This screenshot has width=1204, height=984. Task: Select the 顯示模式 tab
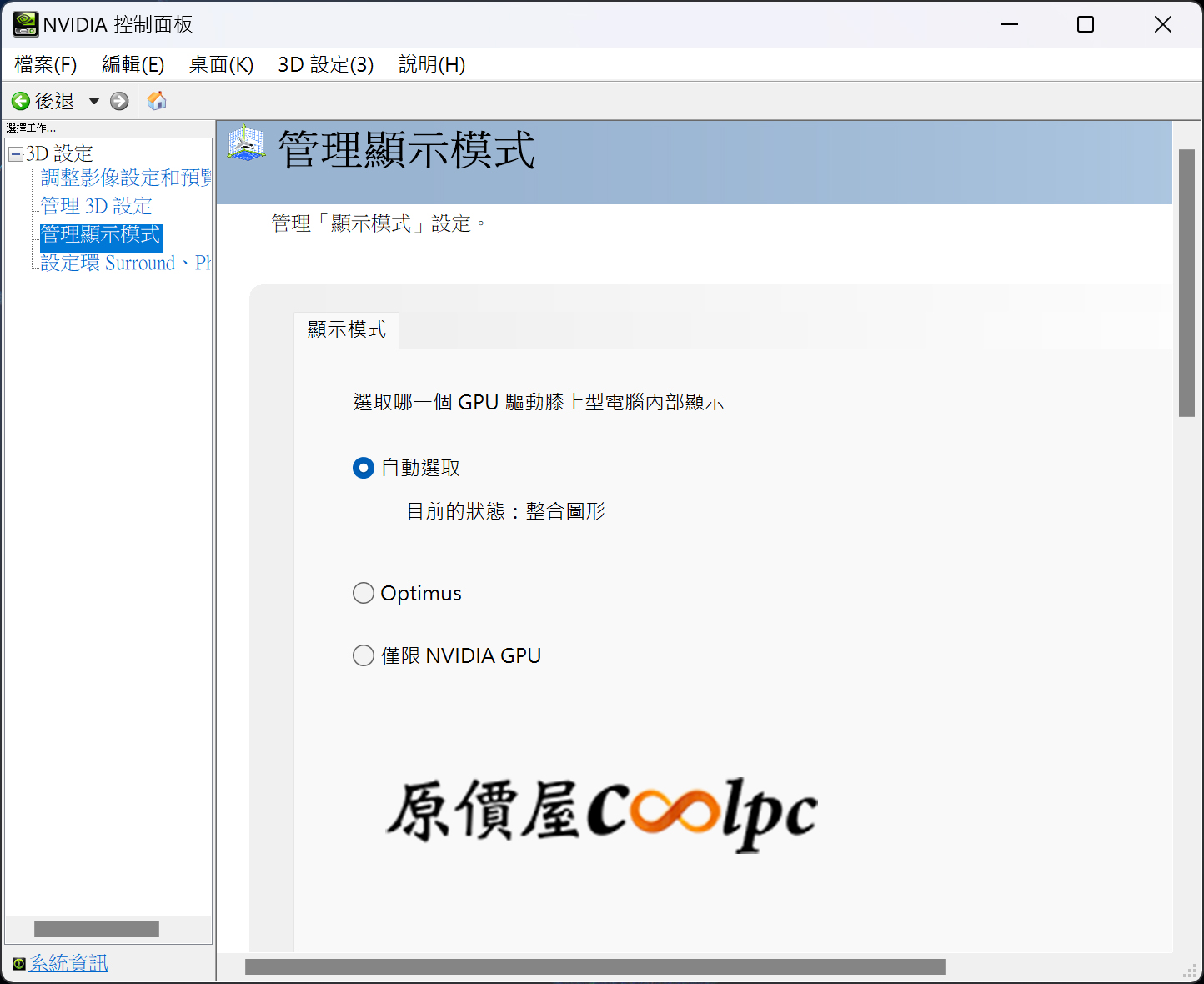[x=347, y=330]
